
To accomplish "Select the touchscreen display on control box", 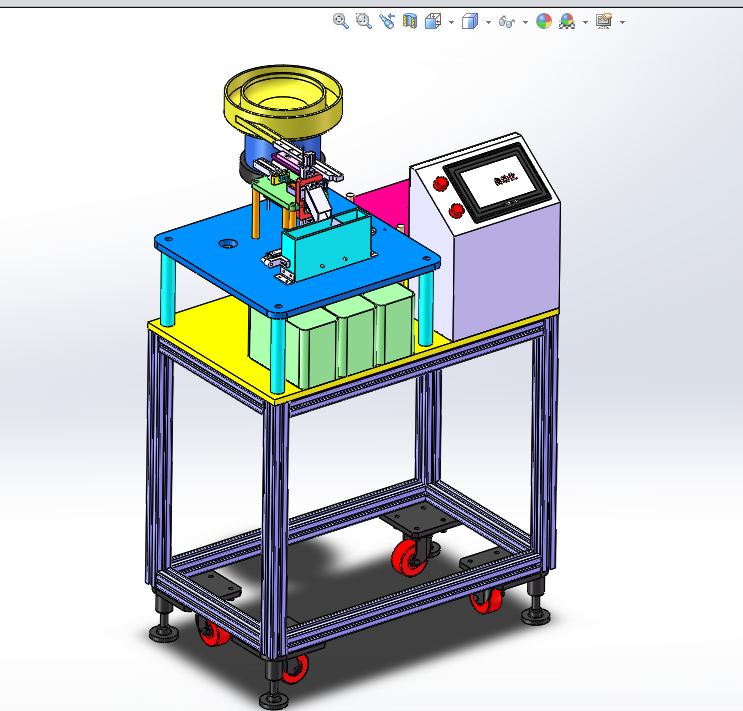I will [x=497, y=181].
